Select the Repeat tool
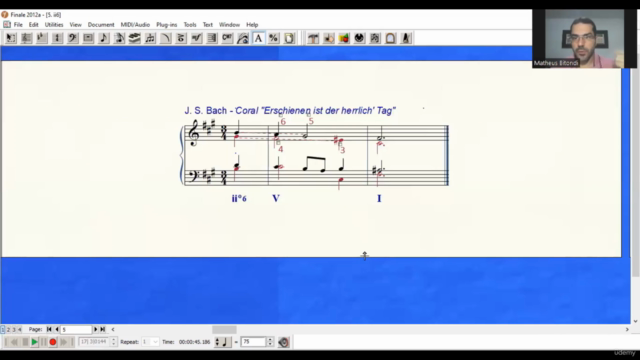 [x=212, y=38]
